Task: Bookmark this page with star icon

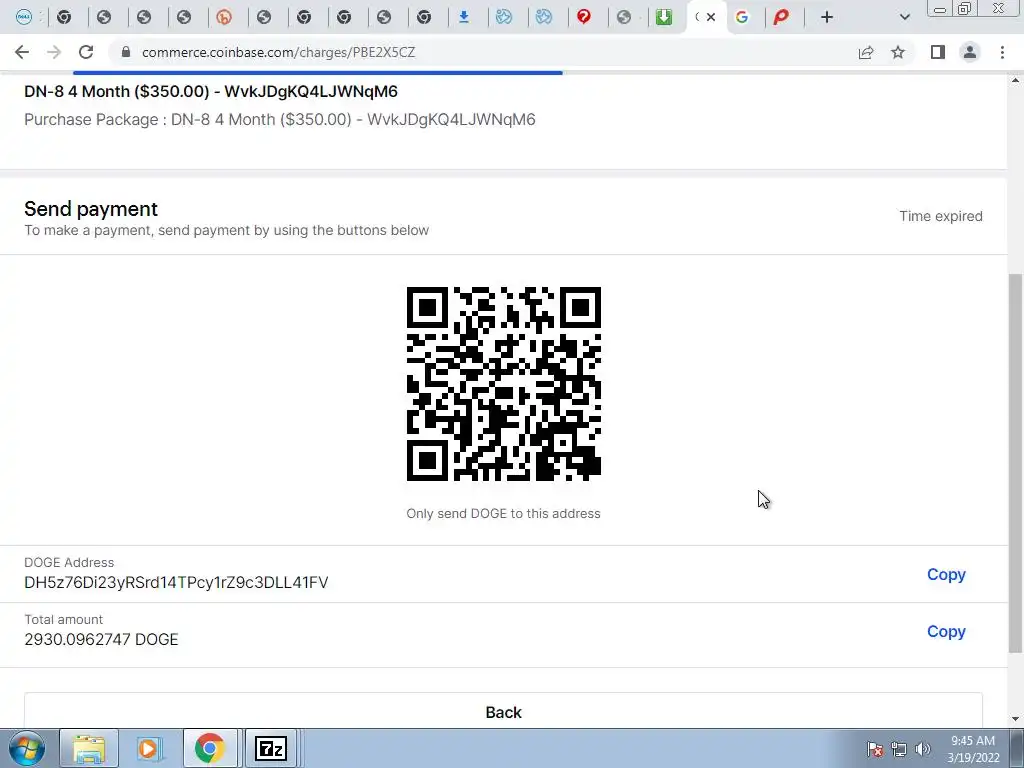Action: click(x=898, y=52)
